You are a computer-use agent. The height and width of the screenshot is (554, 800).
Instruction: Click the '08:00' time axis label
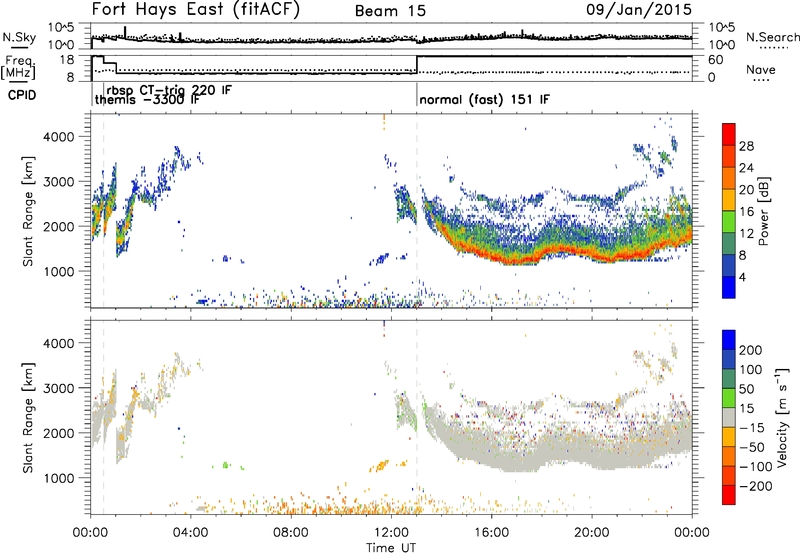pos(290,533)
